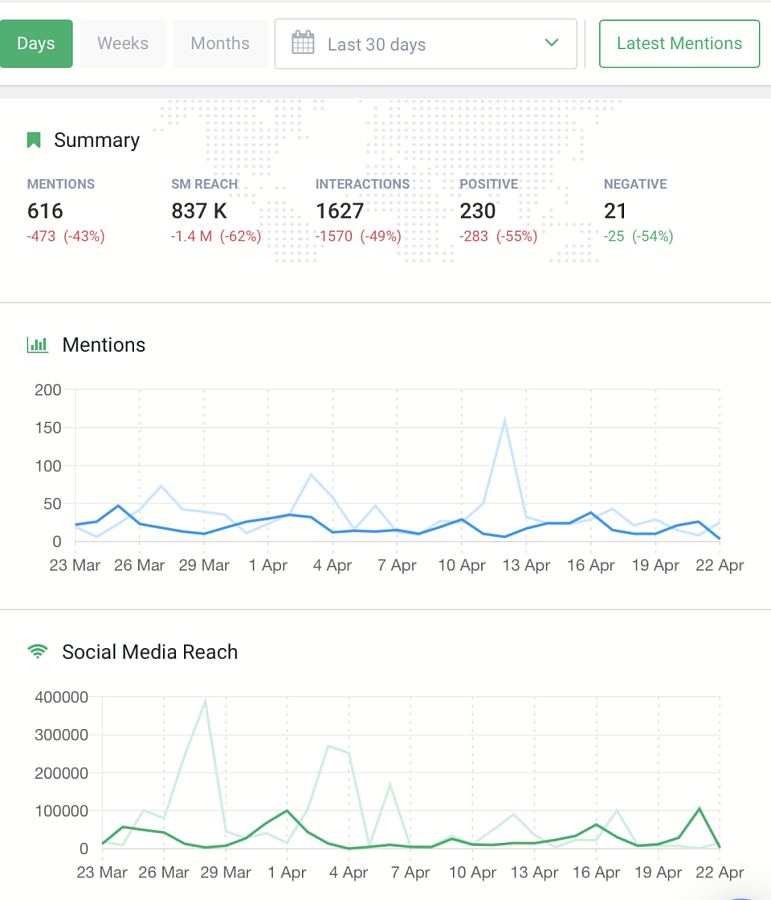771x900 pixels.
Task: Open the Last 30 days date dropdown
Action: click(425, 44)
